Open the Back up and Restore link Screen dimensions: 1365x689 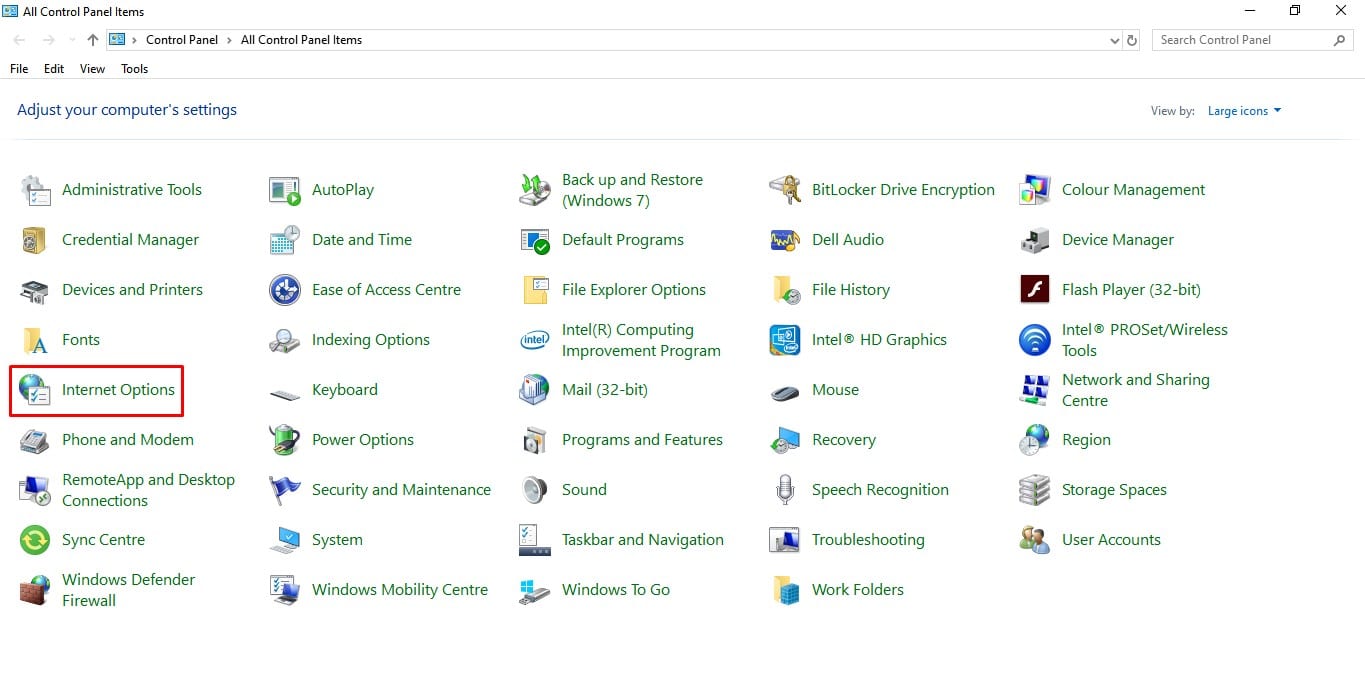pos(632,190)
